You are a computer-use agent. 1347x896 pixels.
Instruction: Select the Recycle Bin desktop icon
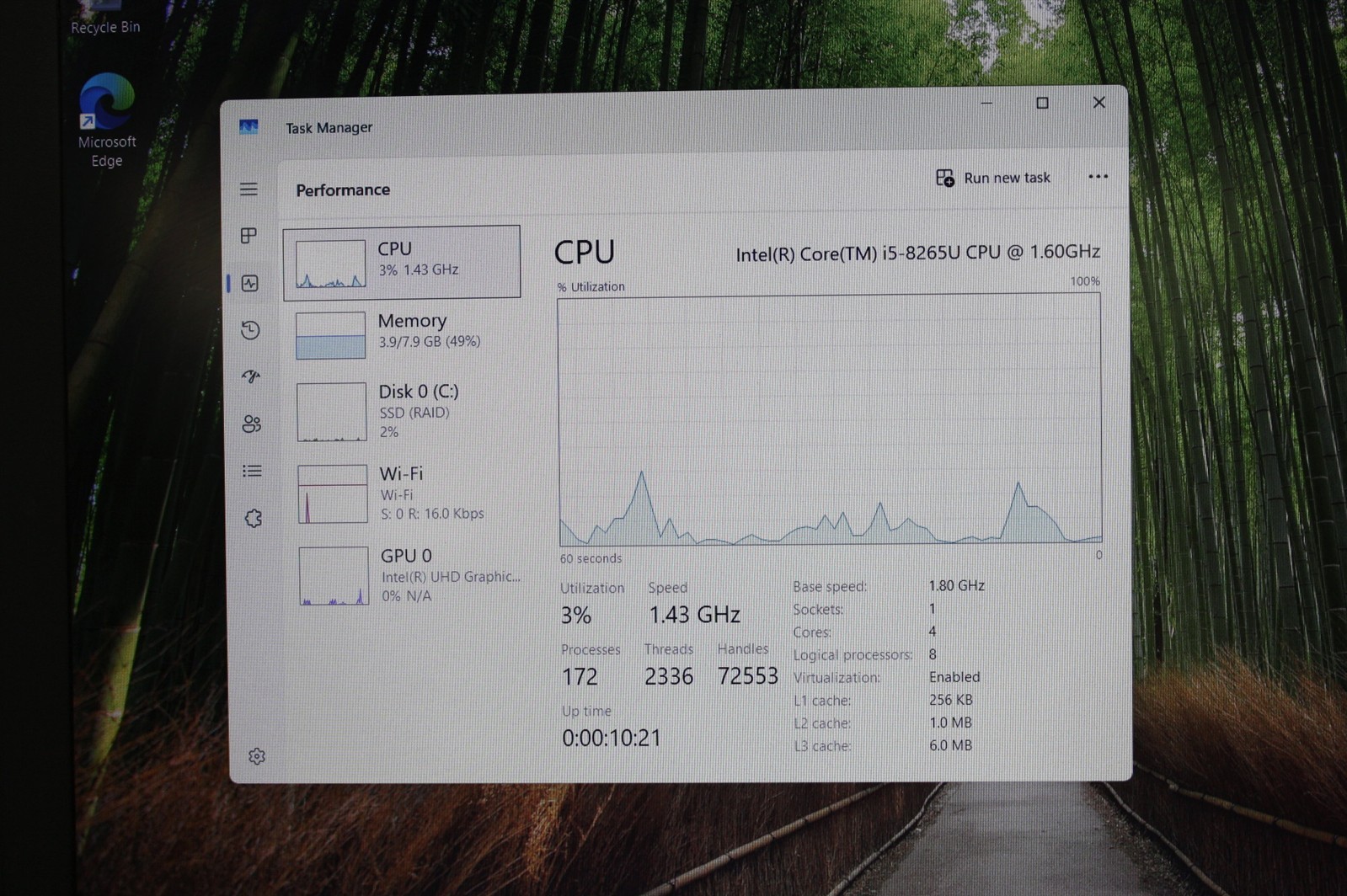(105, 19)
